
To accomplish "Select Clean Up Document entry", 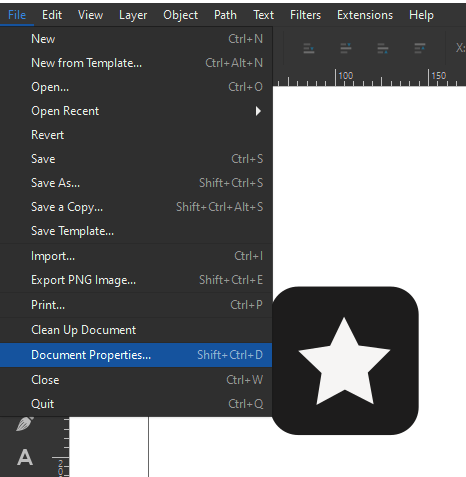I will 136,330.
